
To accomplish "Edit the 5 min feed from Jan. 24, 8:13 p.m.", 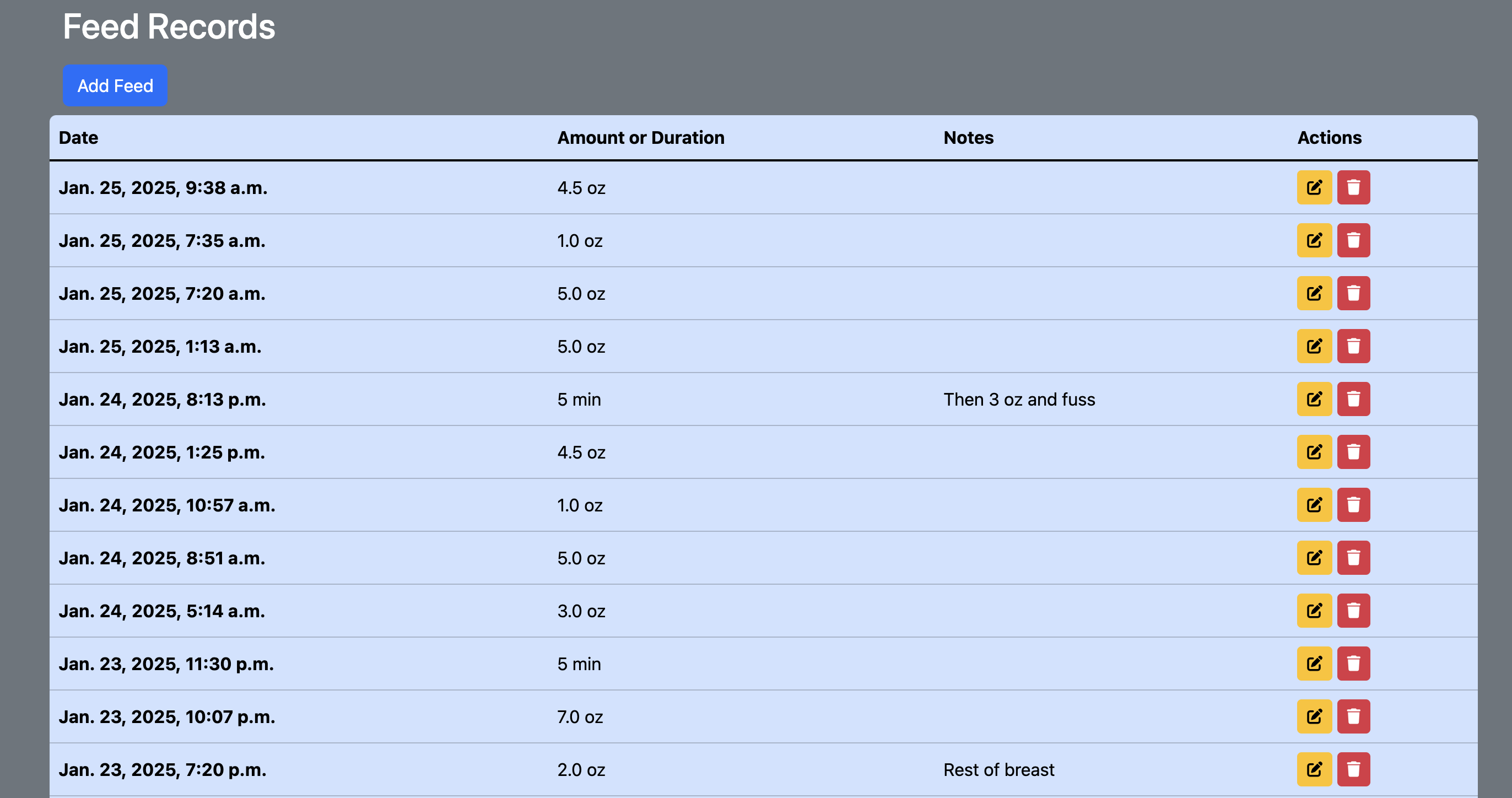I will 1314,398.
